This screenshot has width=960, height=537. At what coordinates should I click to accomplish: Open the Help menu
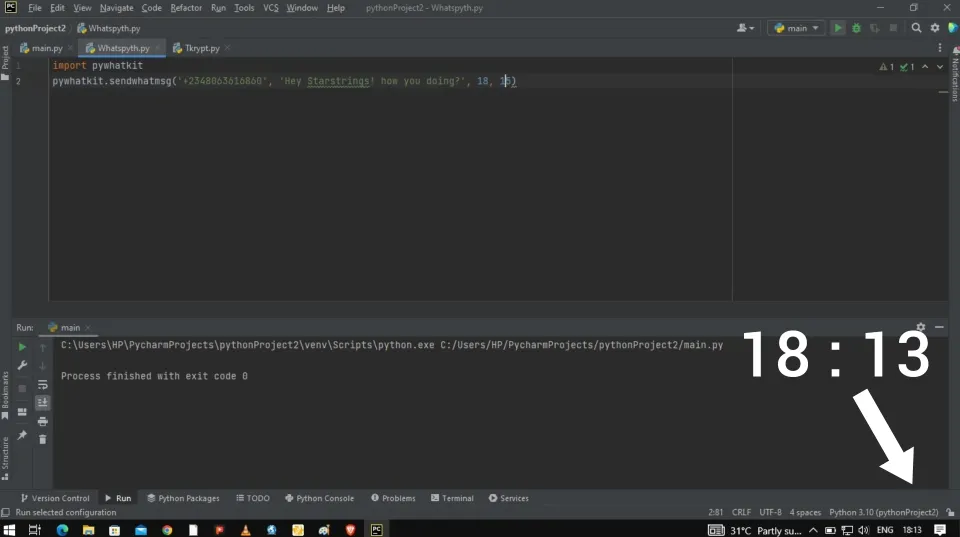click(336, 8)
